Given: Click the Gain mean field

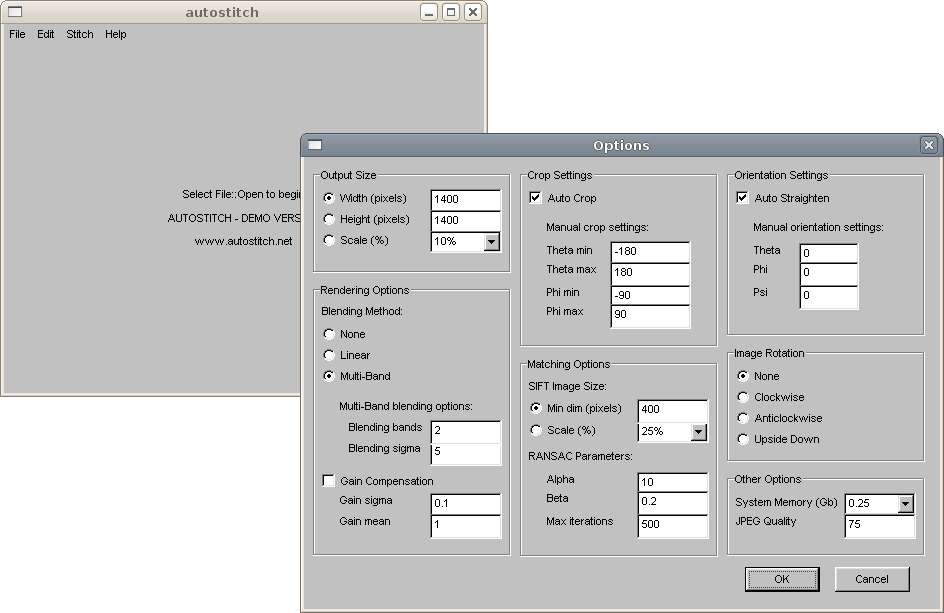Looking at the screenshot, I should pos(465,526).
